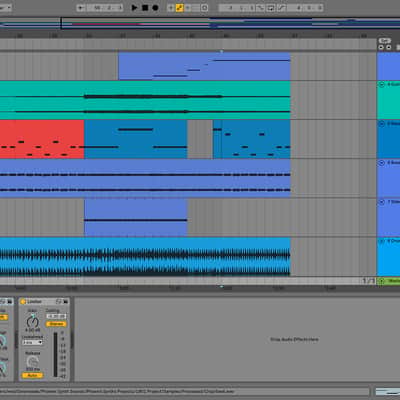Toggle the Punch-In switch
The height and width of the screenshot is (400, 400).
[x=260, y=8]
